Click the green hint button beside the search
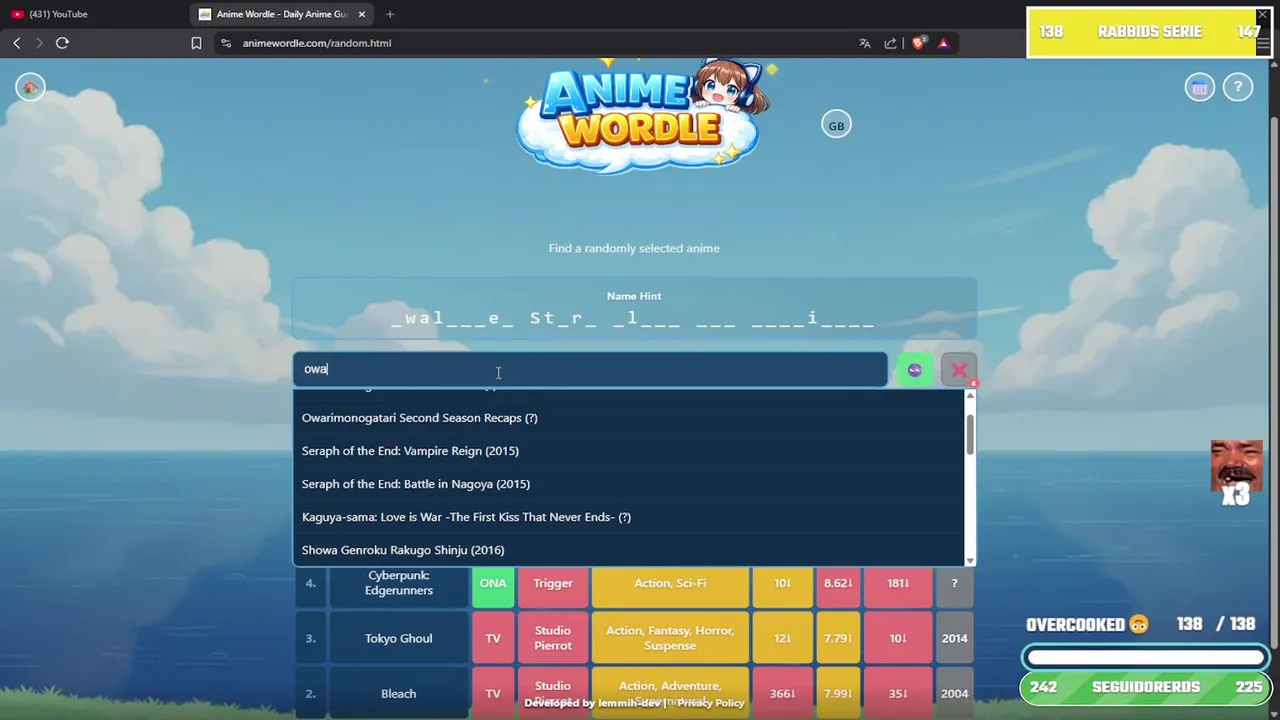 (x=914, y=370)
